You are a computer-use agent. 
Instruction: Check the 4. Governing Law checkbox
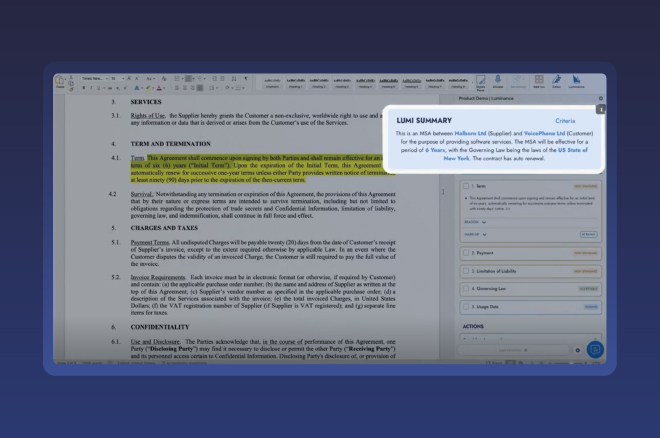coord(466,289)
